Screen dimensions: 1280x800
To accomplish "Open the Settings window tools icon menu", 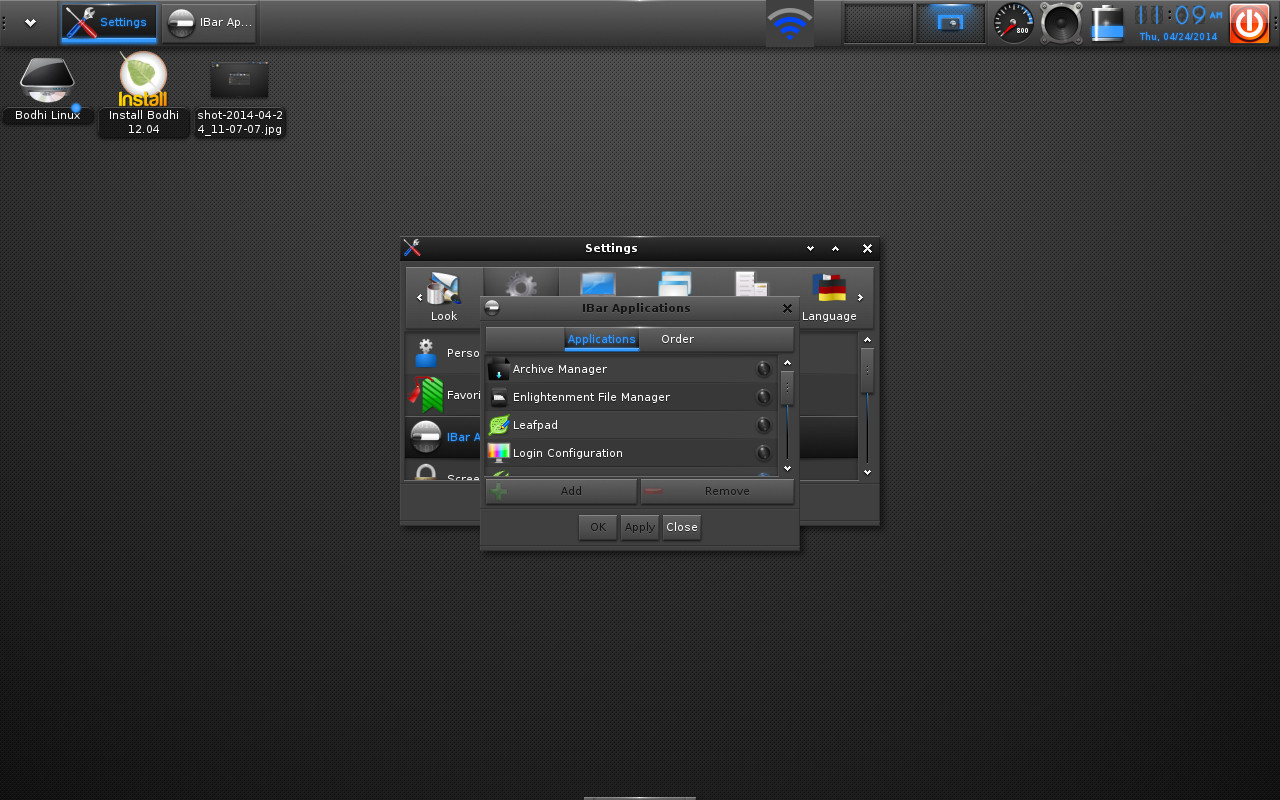I will click(x=411, y=248).
